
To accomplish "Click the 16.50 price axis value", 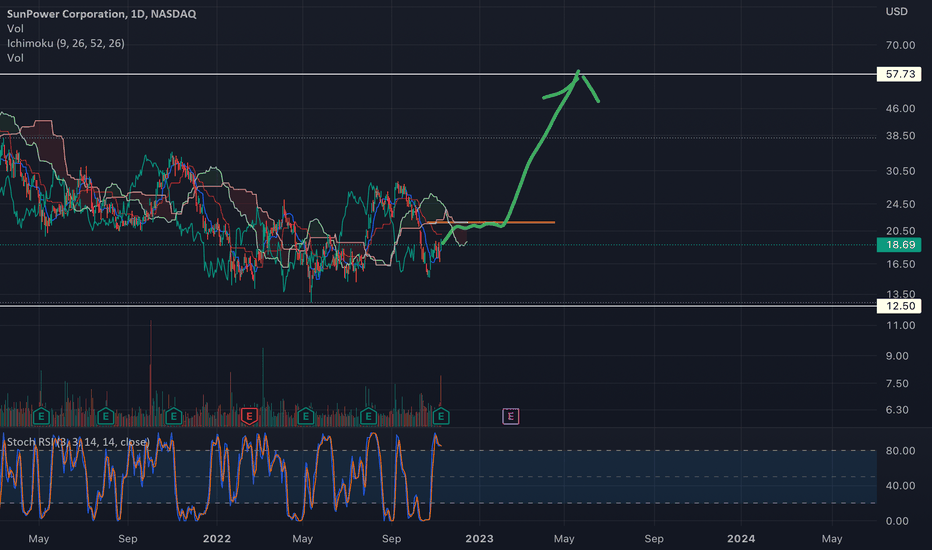I will (900, 265).
